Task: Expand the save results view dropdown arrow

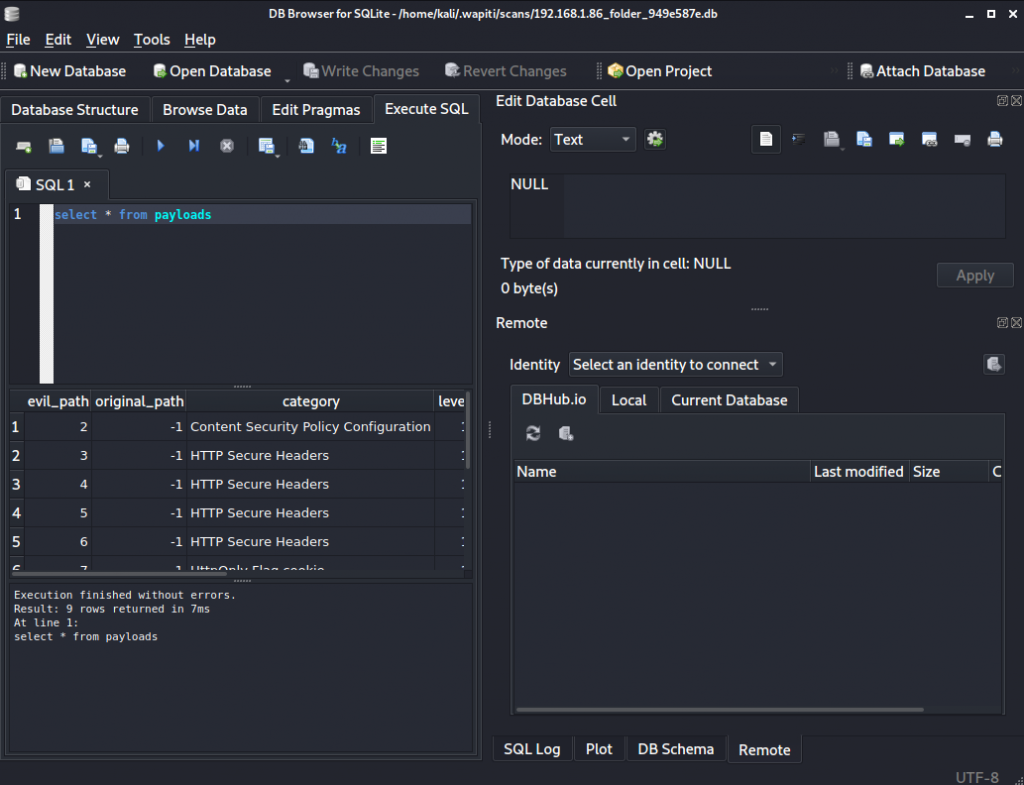Action: [277, 155]
